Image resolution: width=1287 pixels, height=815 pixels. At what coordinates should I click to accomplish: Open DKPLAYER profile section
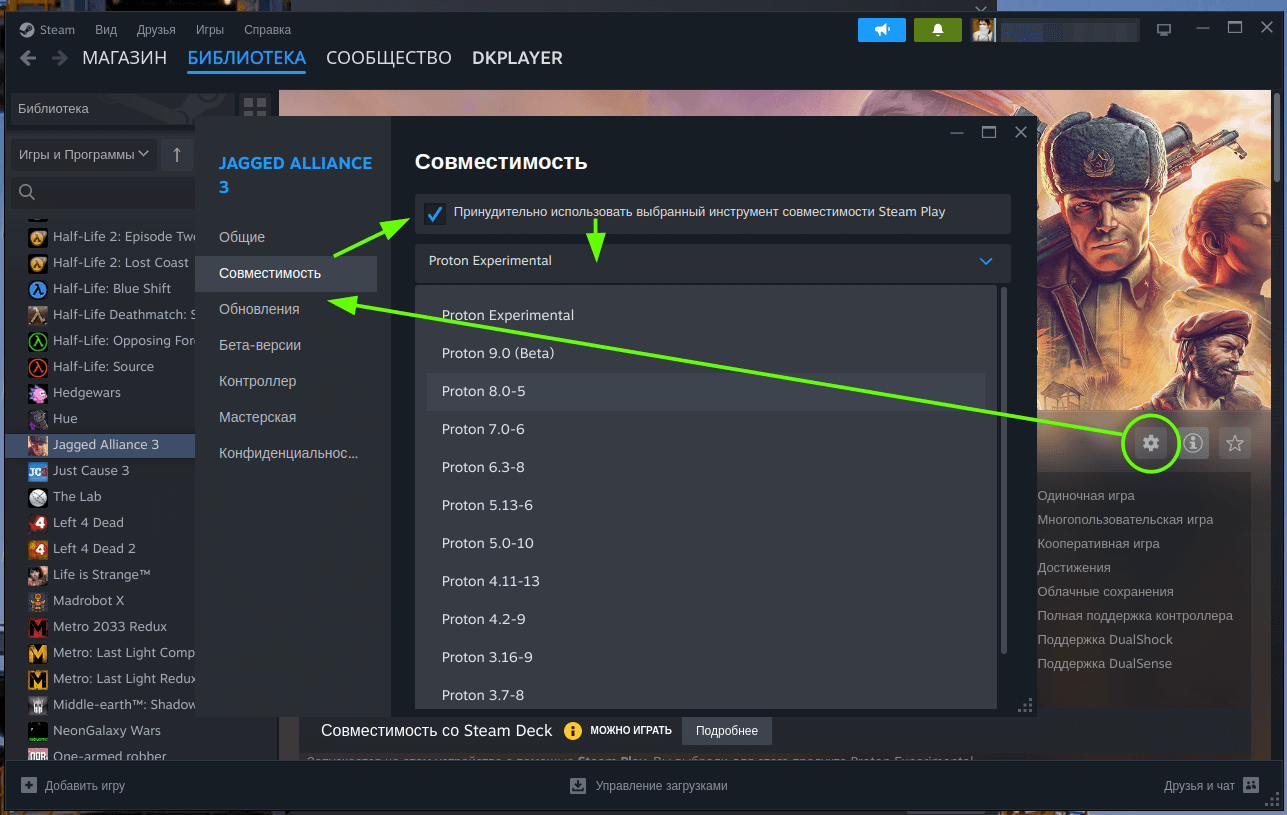click(517, 58)
